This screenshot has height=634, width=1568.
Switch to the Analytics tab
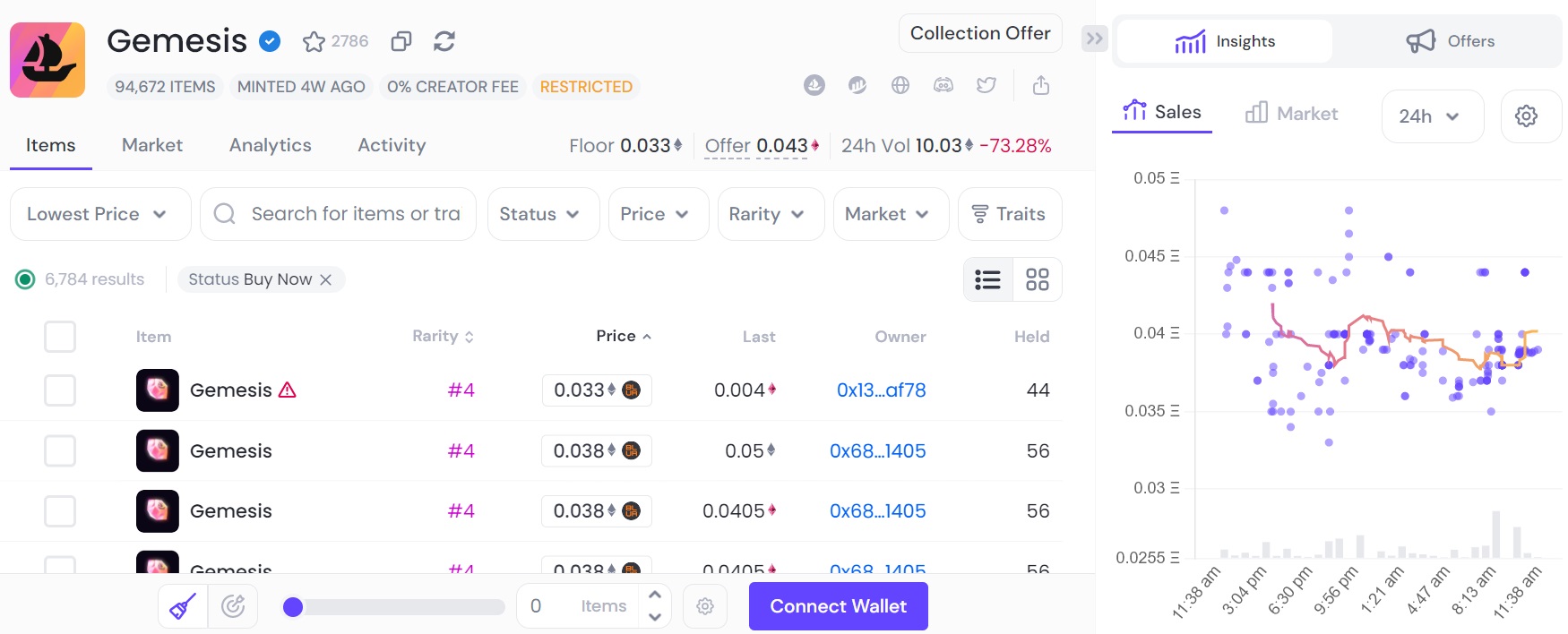[x=270, y=145]
